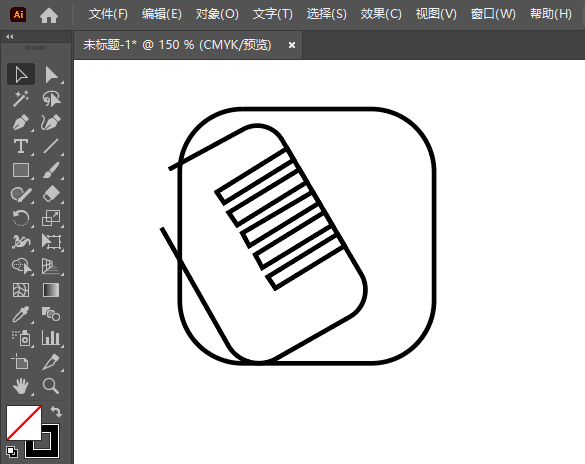The image size is (585, 464).
Task: Choose the Column Graph tool
Action: click(x=51, y=338)
